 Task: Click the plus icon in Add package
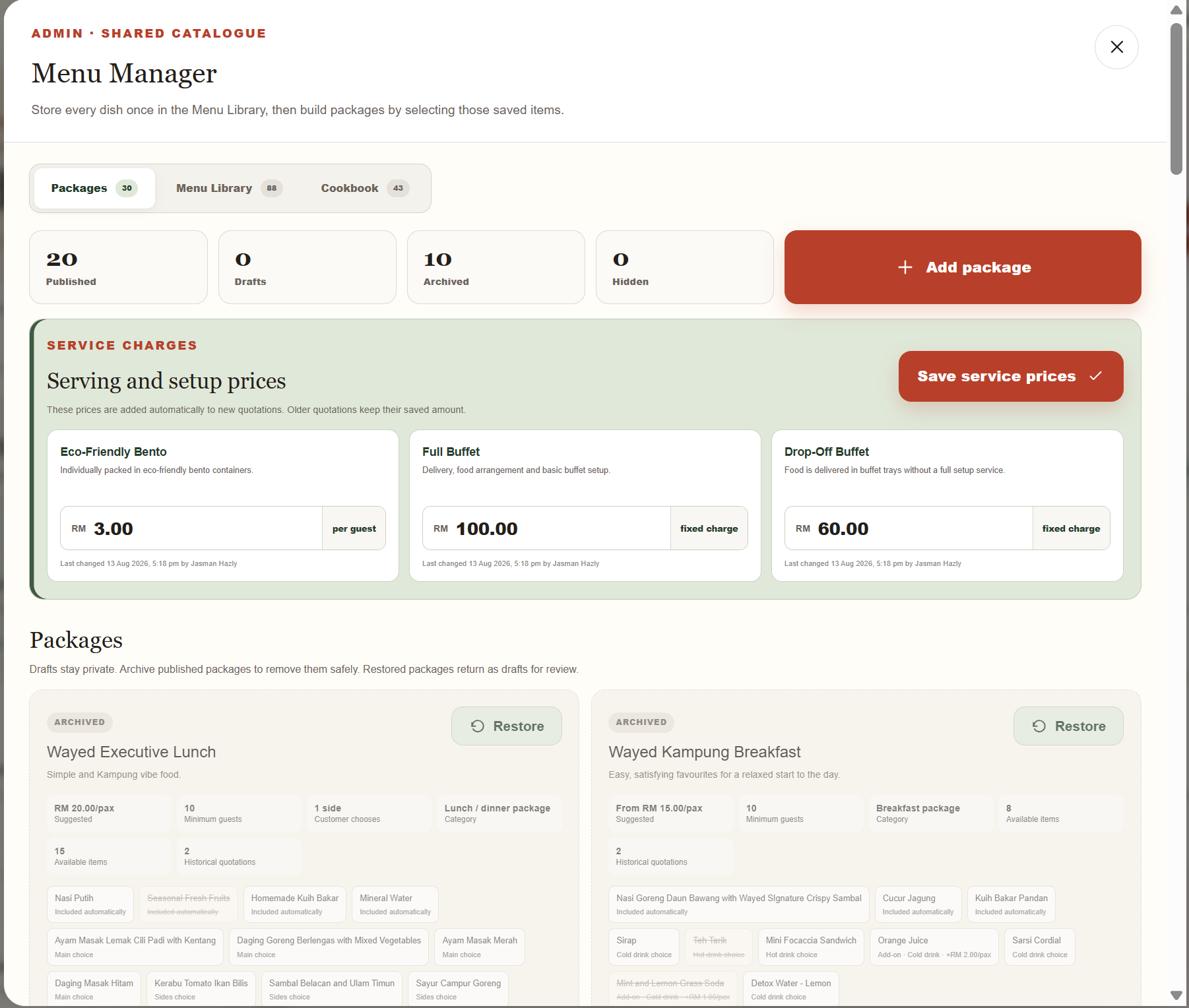(905, 267)
